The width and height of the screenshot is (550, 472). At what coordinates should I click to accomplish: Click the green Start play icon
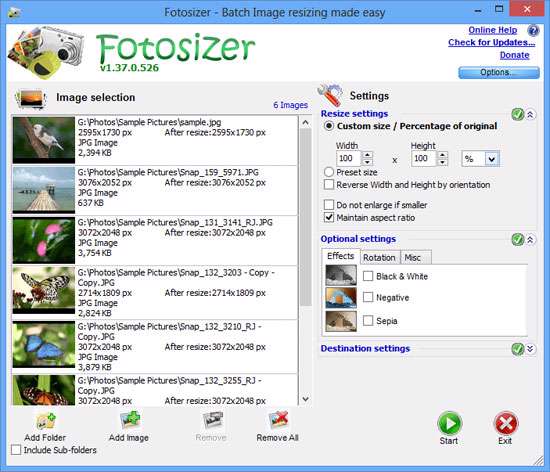[x=449, y=423]
